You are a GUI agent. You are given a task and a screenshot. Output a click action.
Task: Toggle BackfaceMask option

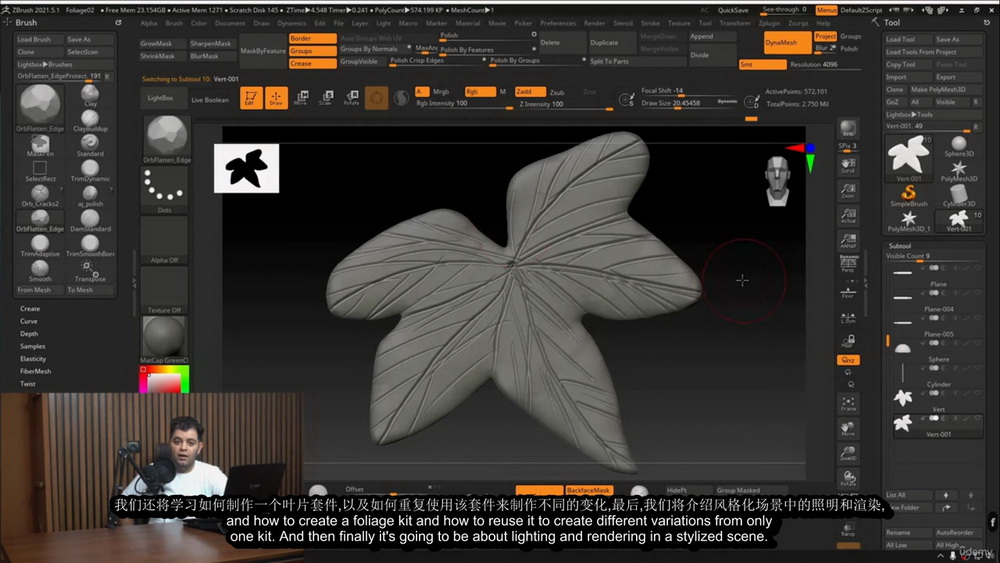[x=588, y=490]
